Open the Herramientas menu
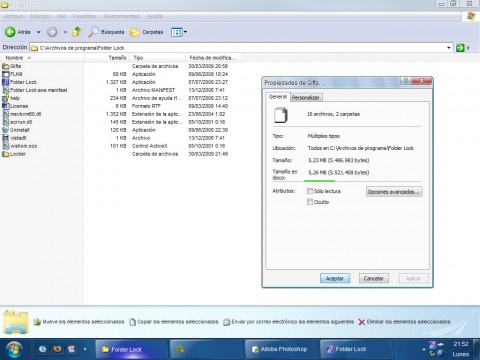The image size is (480, 360). (121, 16)
